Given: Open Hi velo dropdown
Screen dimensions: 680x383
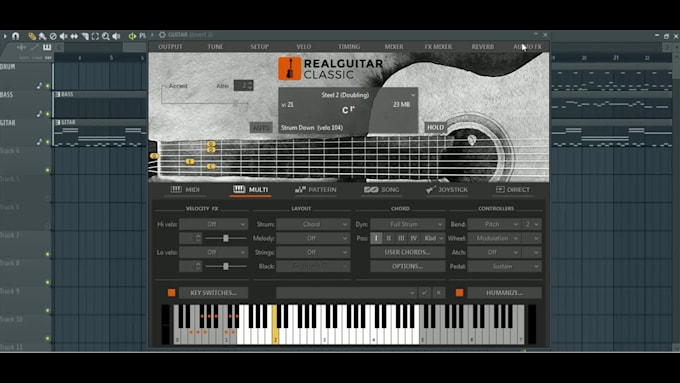Looking at the screenshot, I should pyautogui.click(x=213, y=224).
